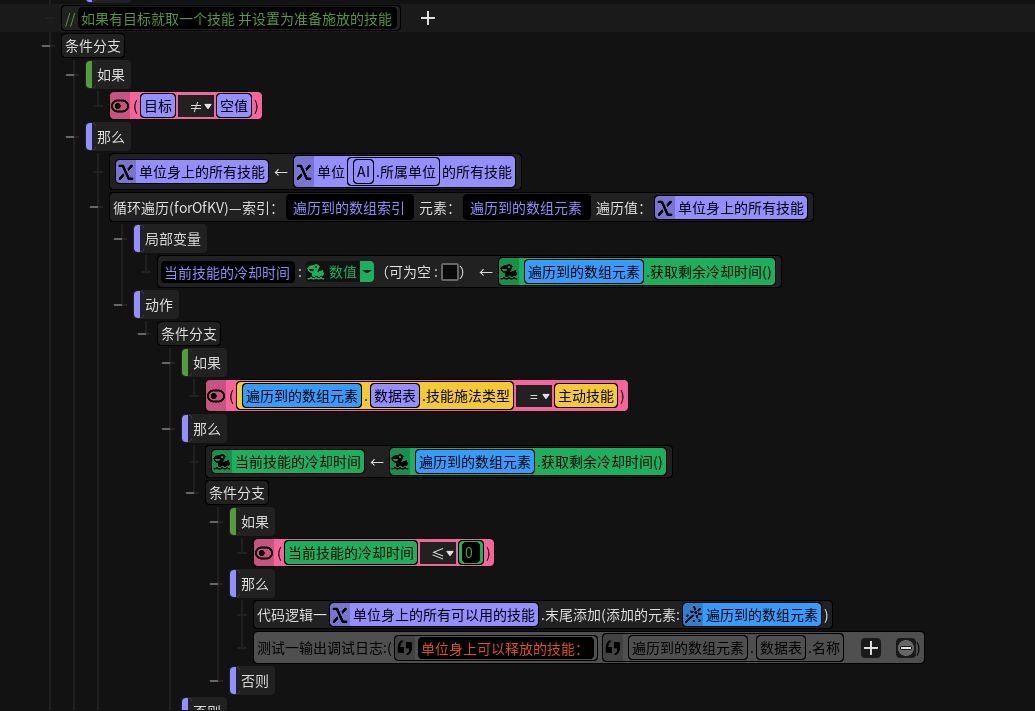
Task: Click the 主动技能 value chip
Action: coord(586,396)
